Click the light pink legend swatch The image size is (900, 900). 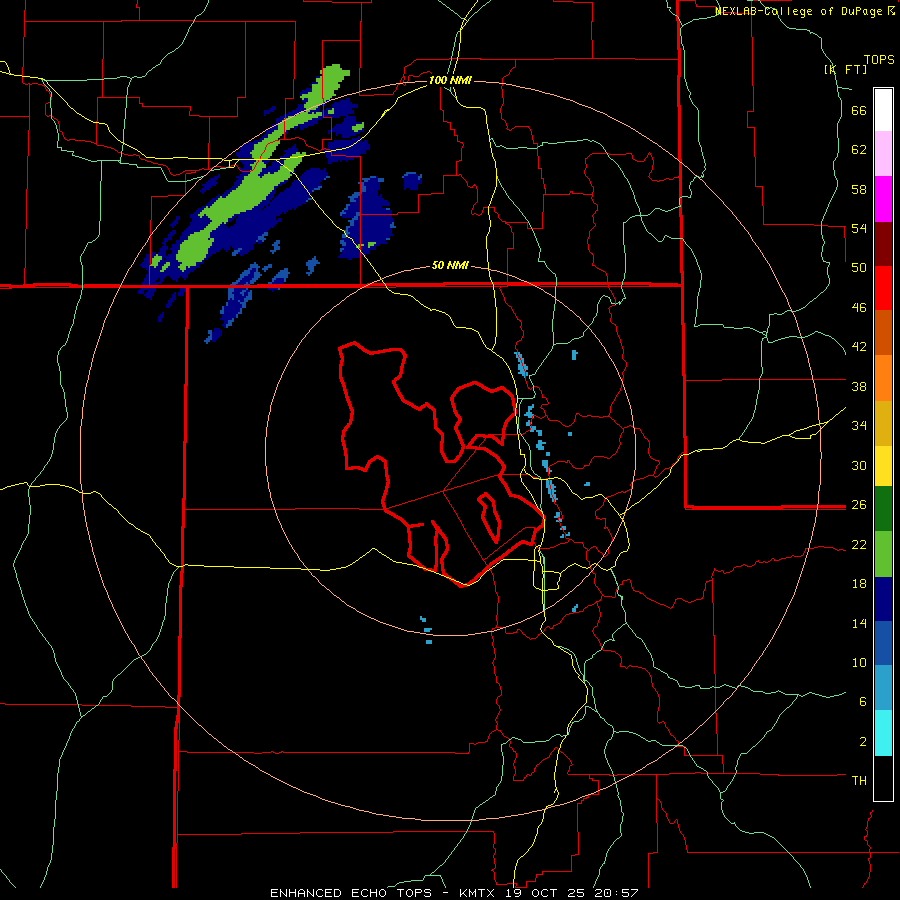click(883, 153)
